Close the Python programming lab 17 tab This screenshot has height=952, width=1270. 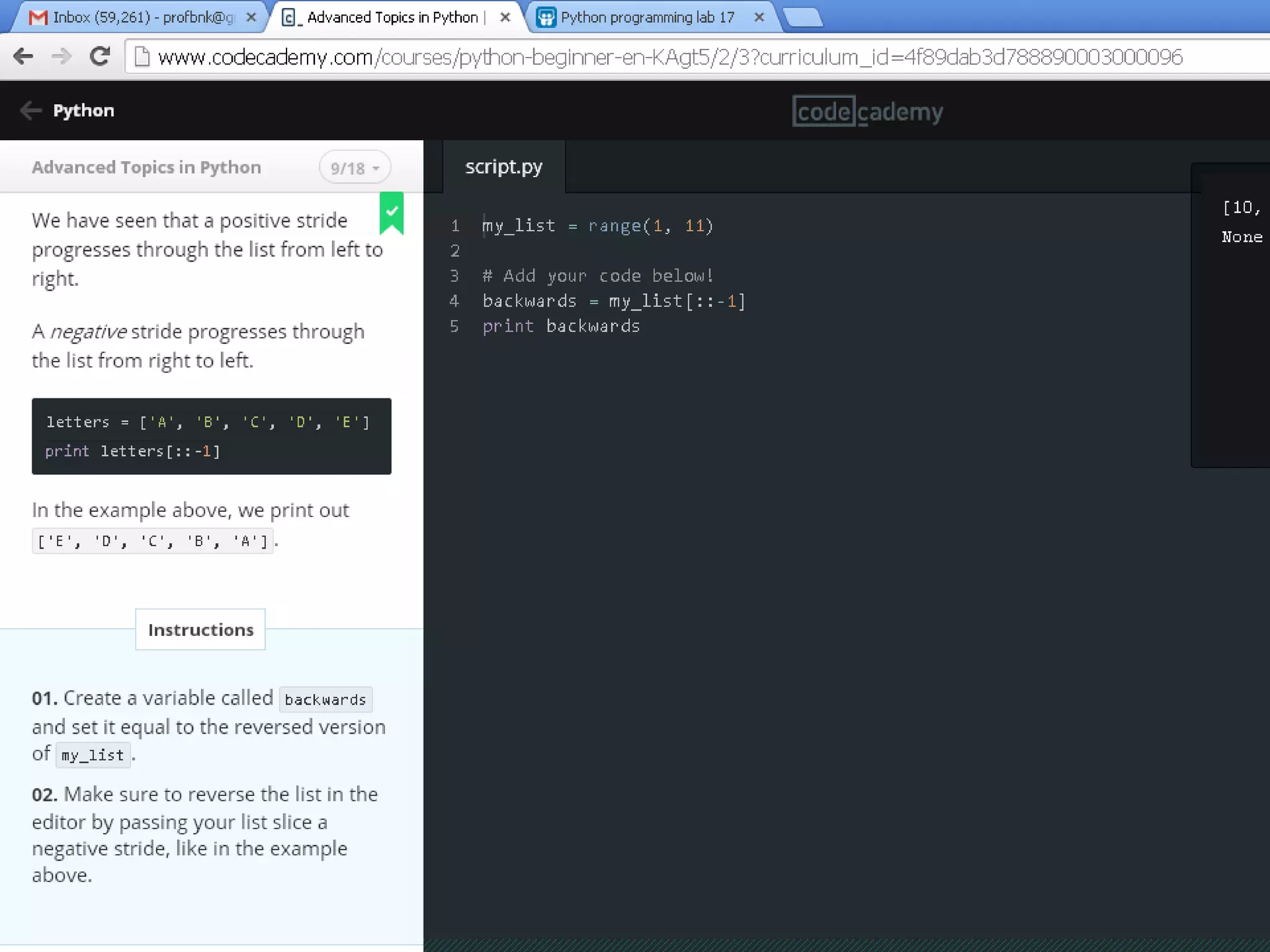coord(759,17)
